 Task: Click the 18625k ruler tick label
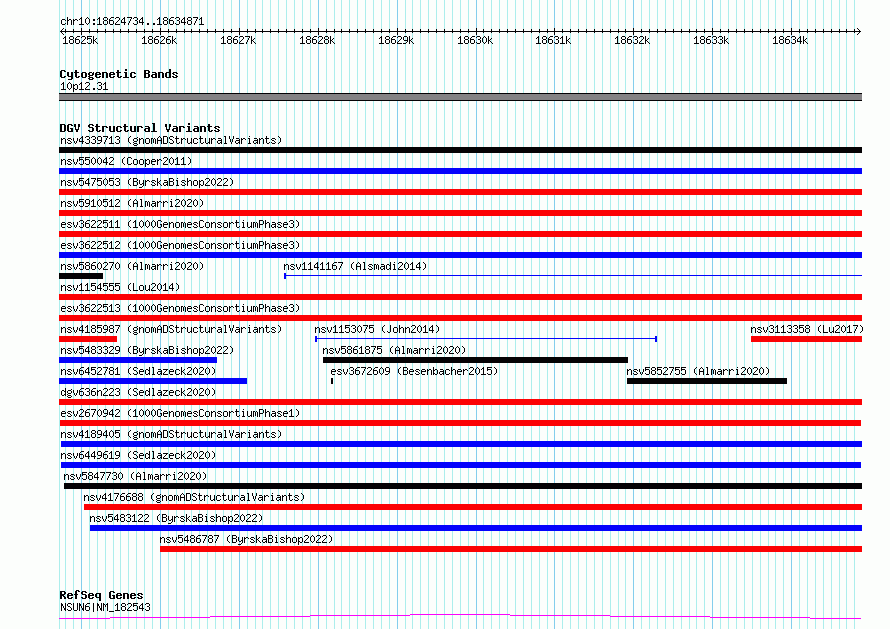(x=80, y=40)
